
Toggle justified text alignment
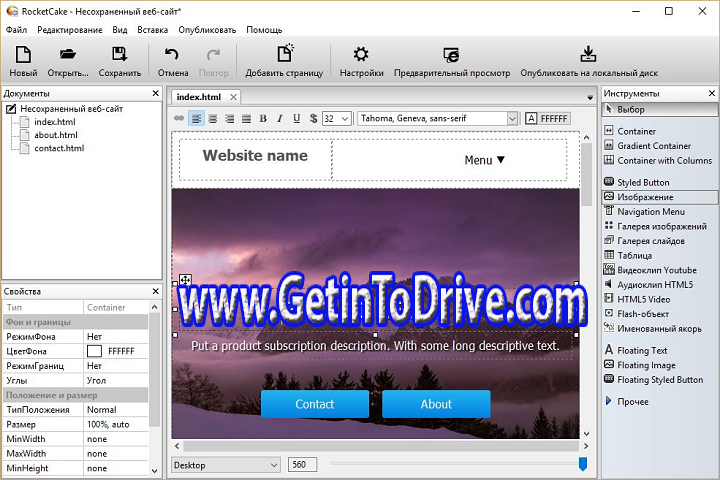(x=247, y=119)
